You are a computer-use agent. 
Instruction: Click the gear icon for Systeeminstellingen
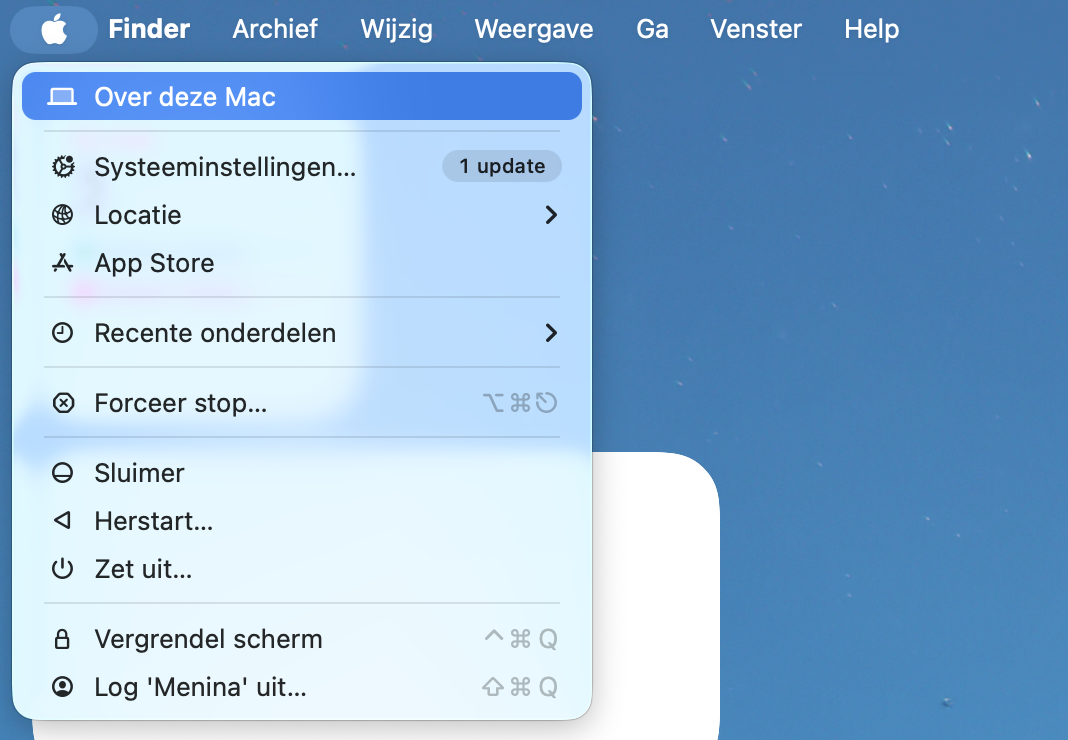[62, 167]
